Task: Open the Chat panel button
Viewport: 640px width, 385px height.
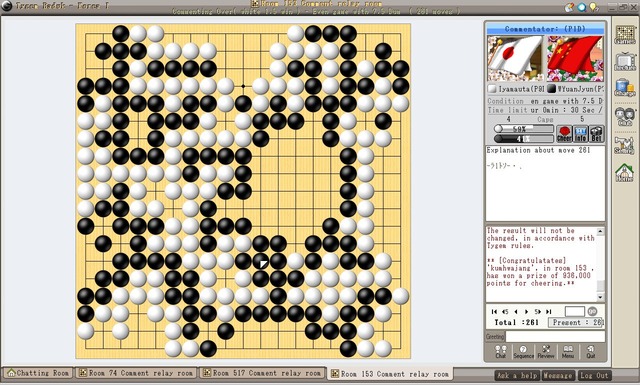Action: [500, 352]
